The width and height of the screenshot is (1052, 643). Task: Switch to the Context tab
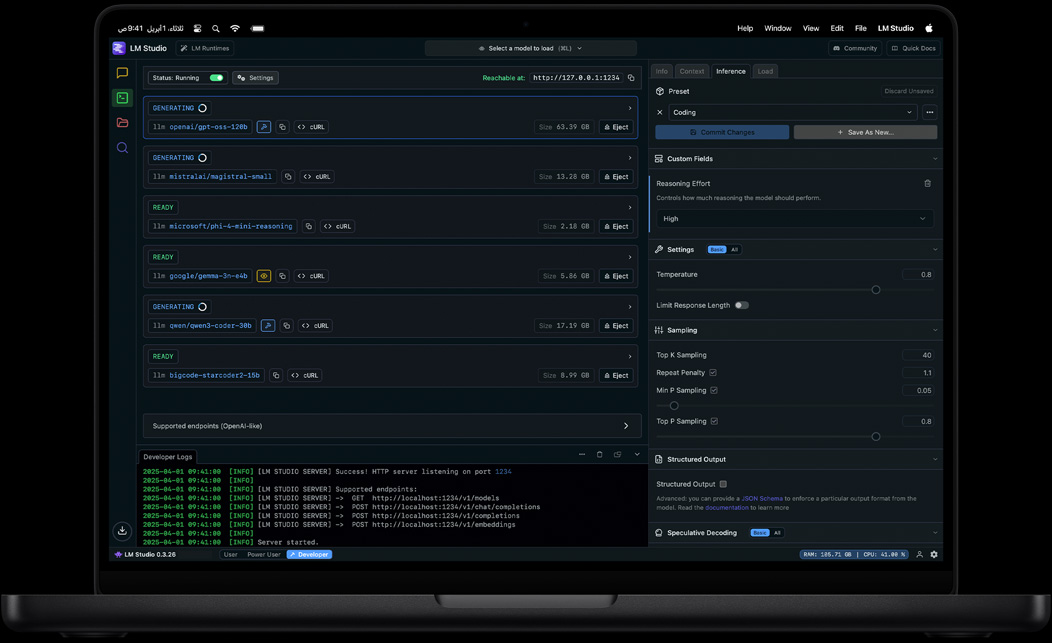point(691,71)
